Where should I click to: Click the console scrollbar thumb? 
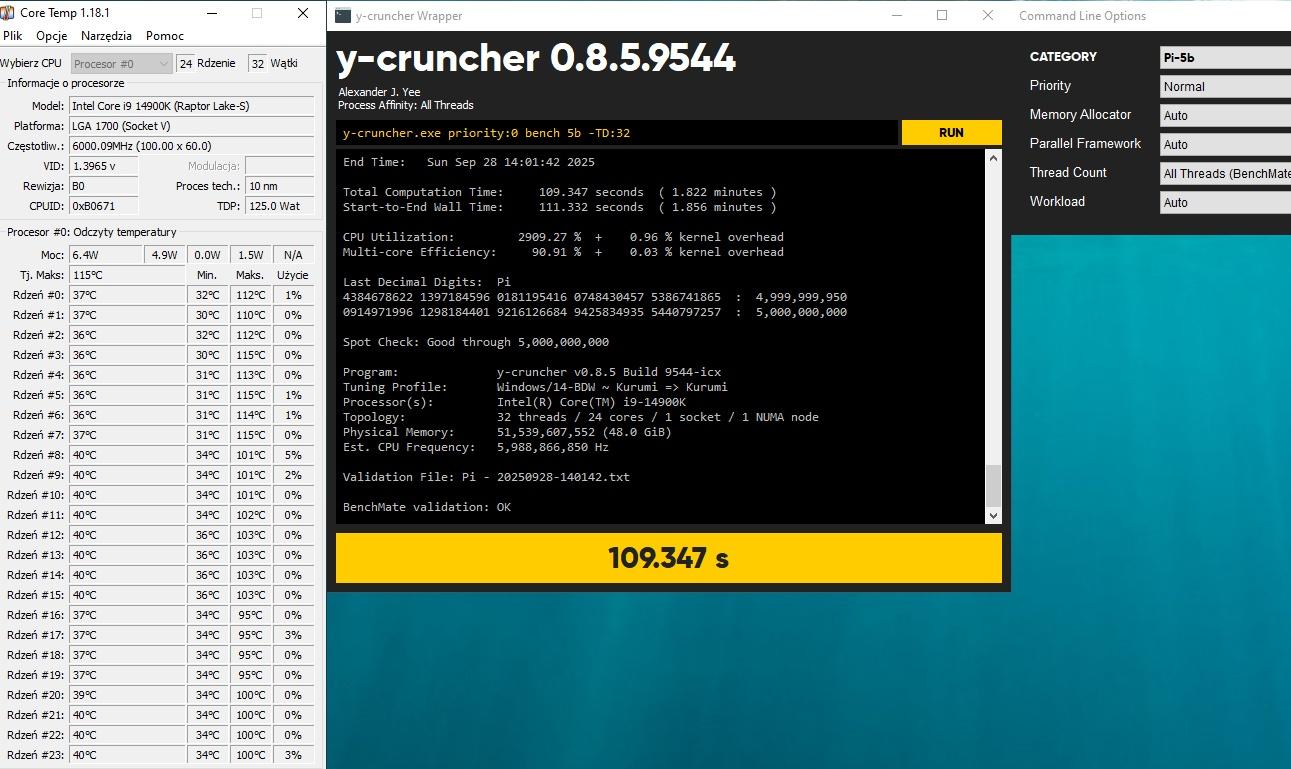(993, 486)
